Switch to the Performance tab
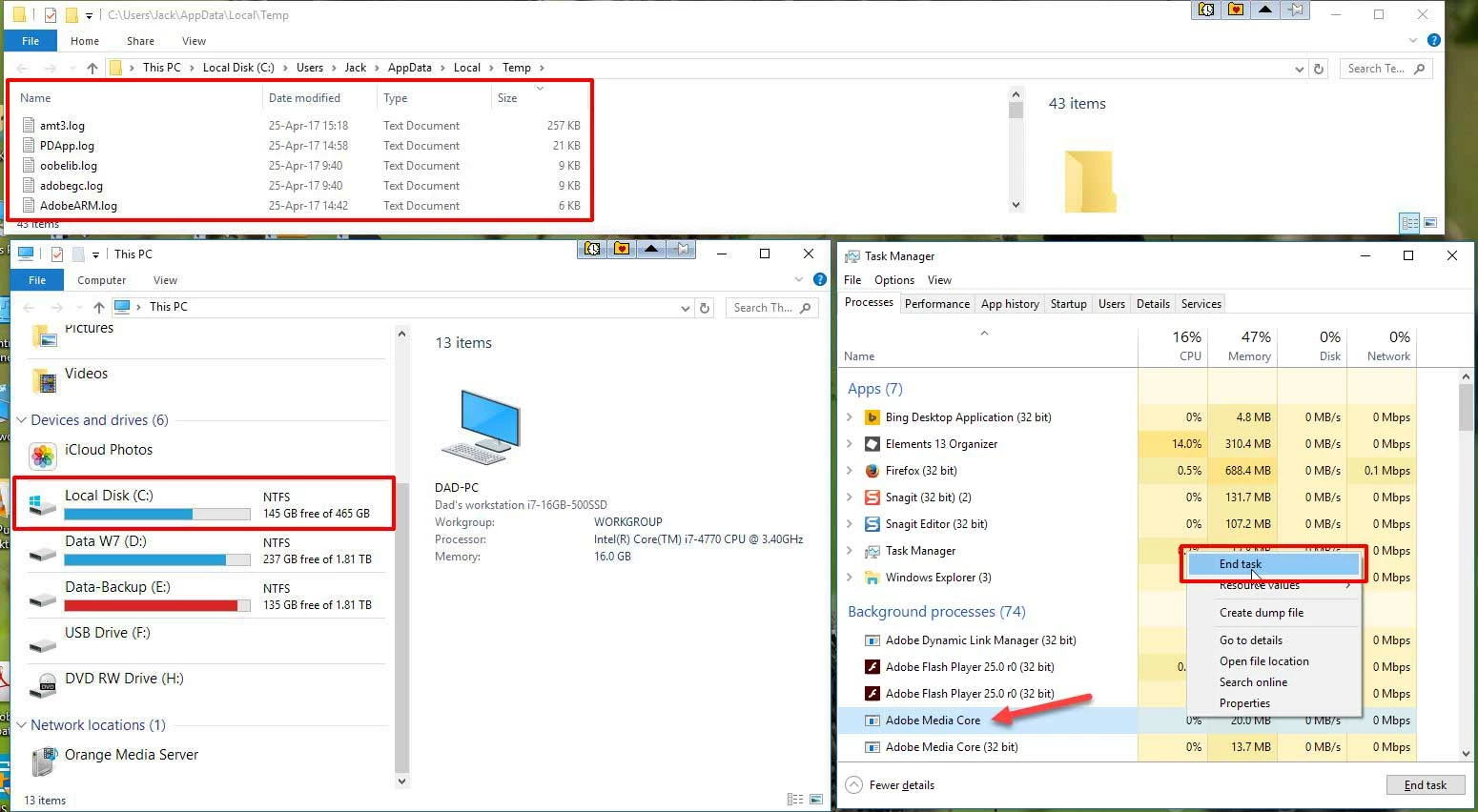The width and height of the screenshot is (1478, 812). pos(936,303)
